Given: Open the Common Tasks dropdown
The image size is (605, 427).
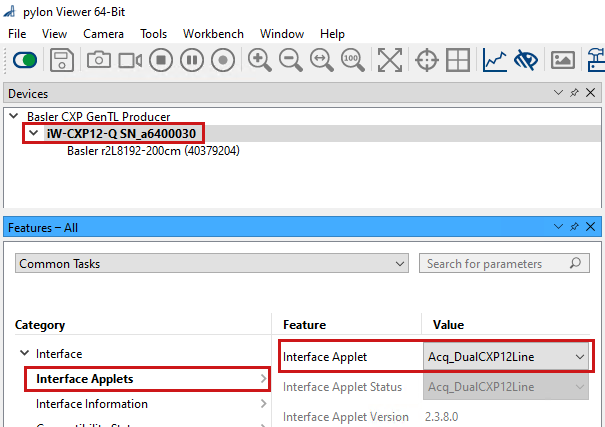Looking at the screenshot, I should pyautogui.click(x=212, y=263).
